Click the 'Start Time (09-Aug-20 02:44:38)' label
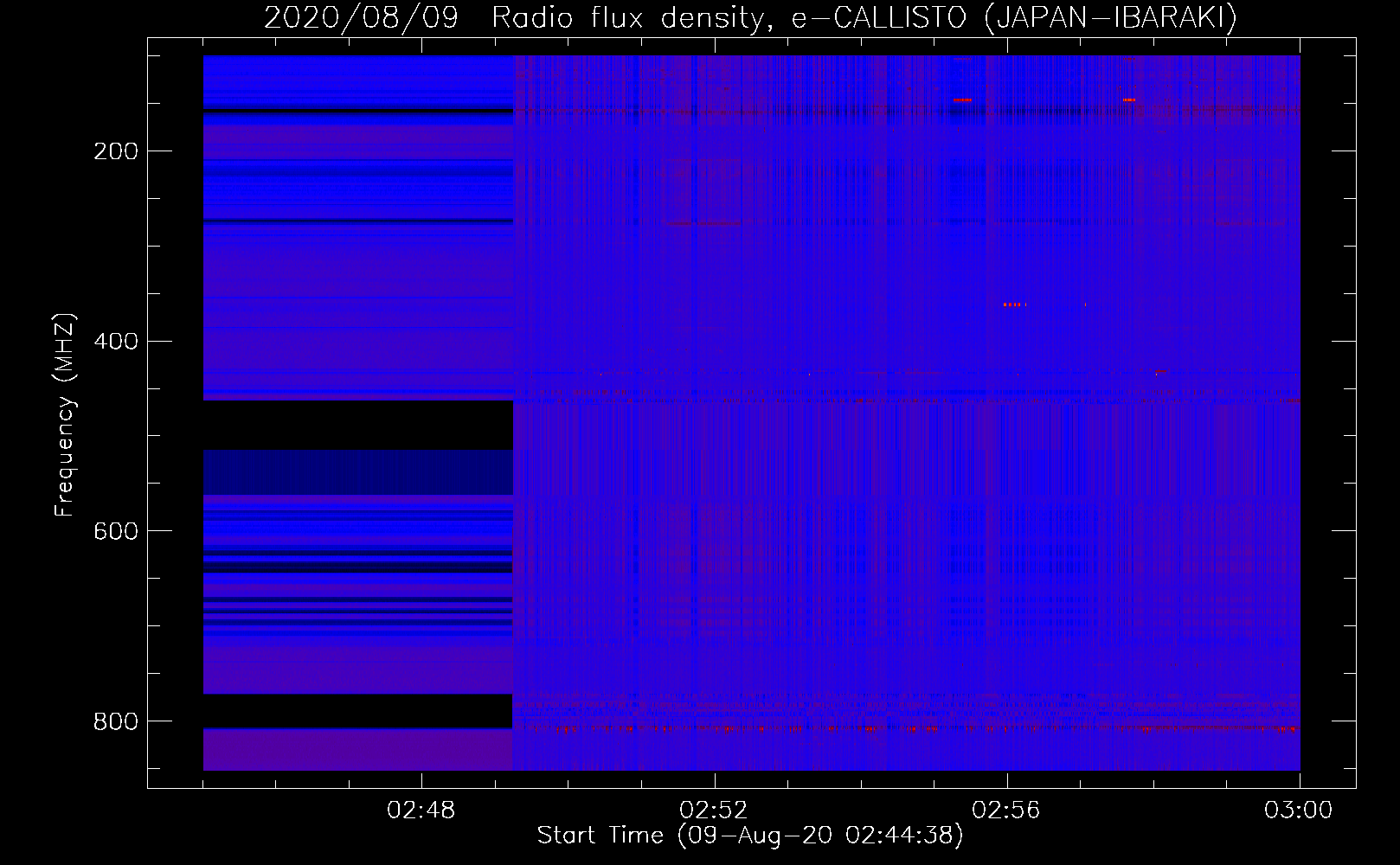This screenshot has height=865, width=1400. tap(750, 836)
